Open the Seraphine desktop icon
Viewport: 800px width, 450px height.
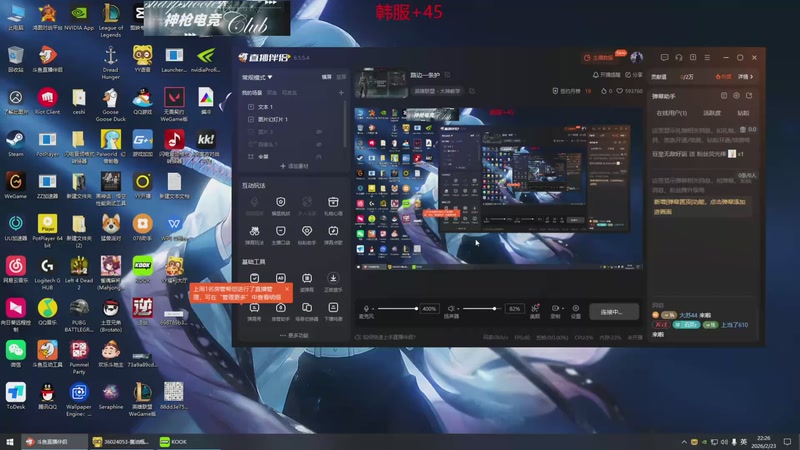click(x=111, y=396)
